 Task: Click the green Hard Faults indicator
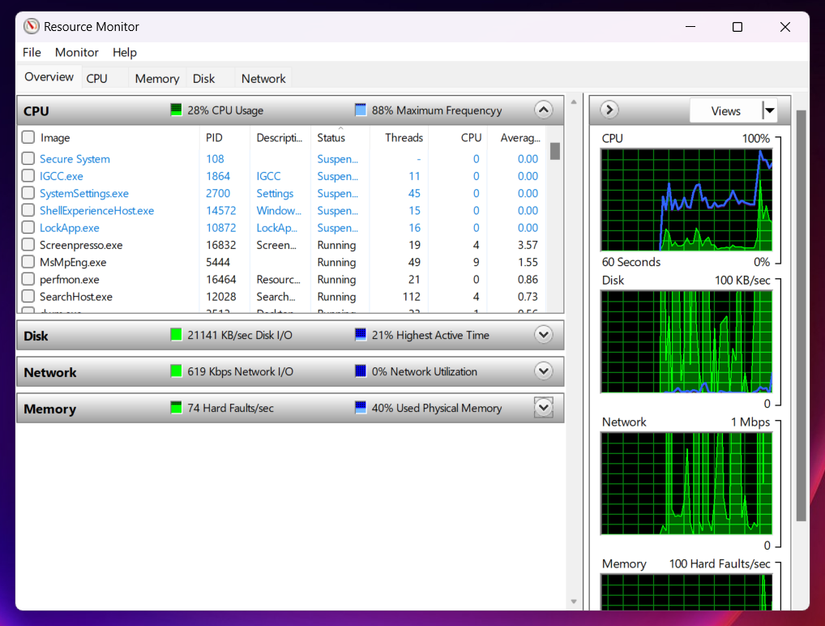pyautogui.click(x=175, y=407)
